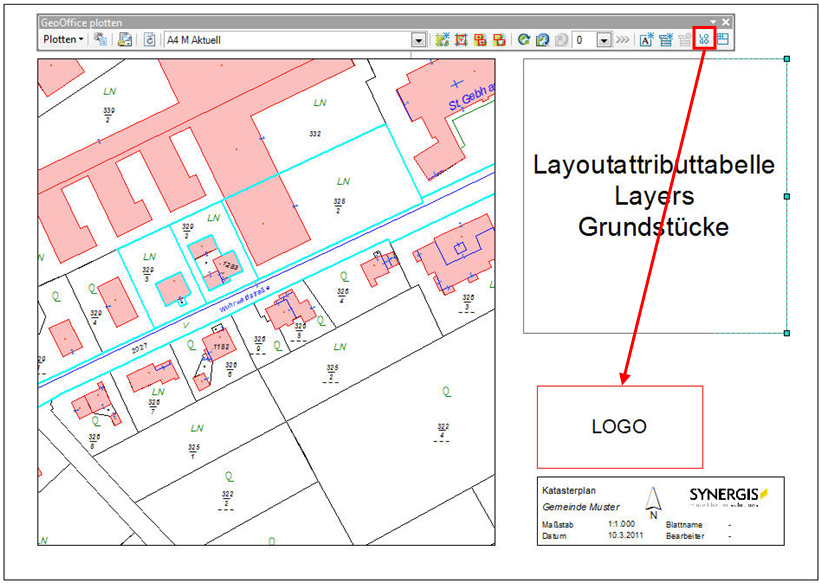Click the printer page icon in toolbar
The width and height of the screenshot is (819, 583).
coord(125,40)
